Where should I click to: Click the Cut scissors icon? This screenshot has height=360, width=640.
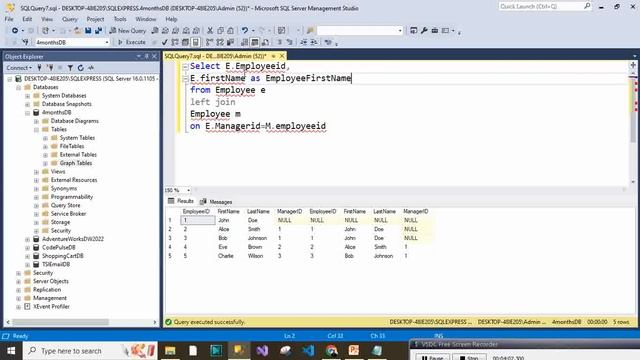point(210,31)
